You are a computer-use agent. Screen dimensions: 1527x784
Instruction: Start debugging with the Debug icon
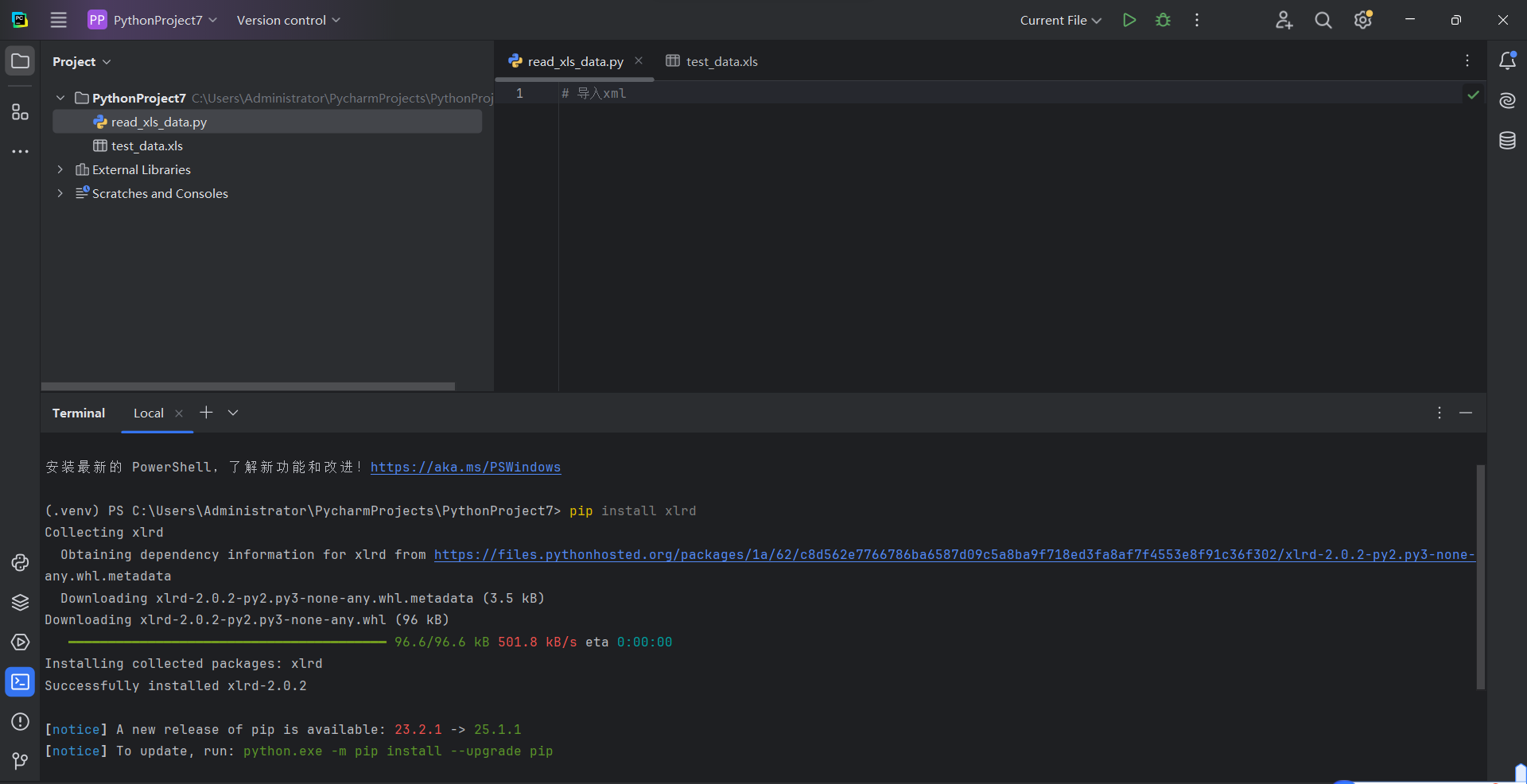(x=1163, y=20)
